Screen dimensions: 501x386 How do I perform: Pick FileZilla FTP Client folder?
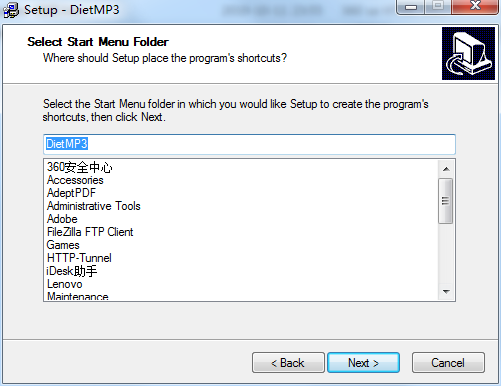(x=90, y=232)
